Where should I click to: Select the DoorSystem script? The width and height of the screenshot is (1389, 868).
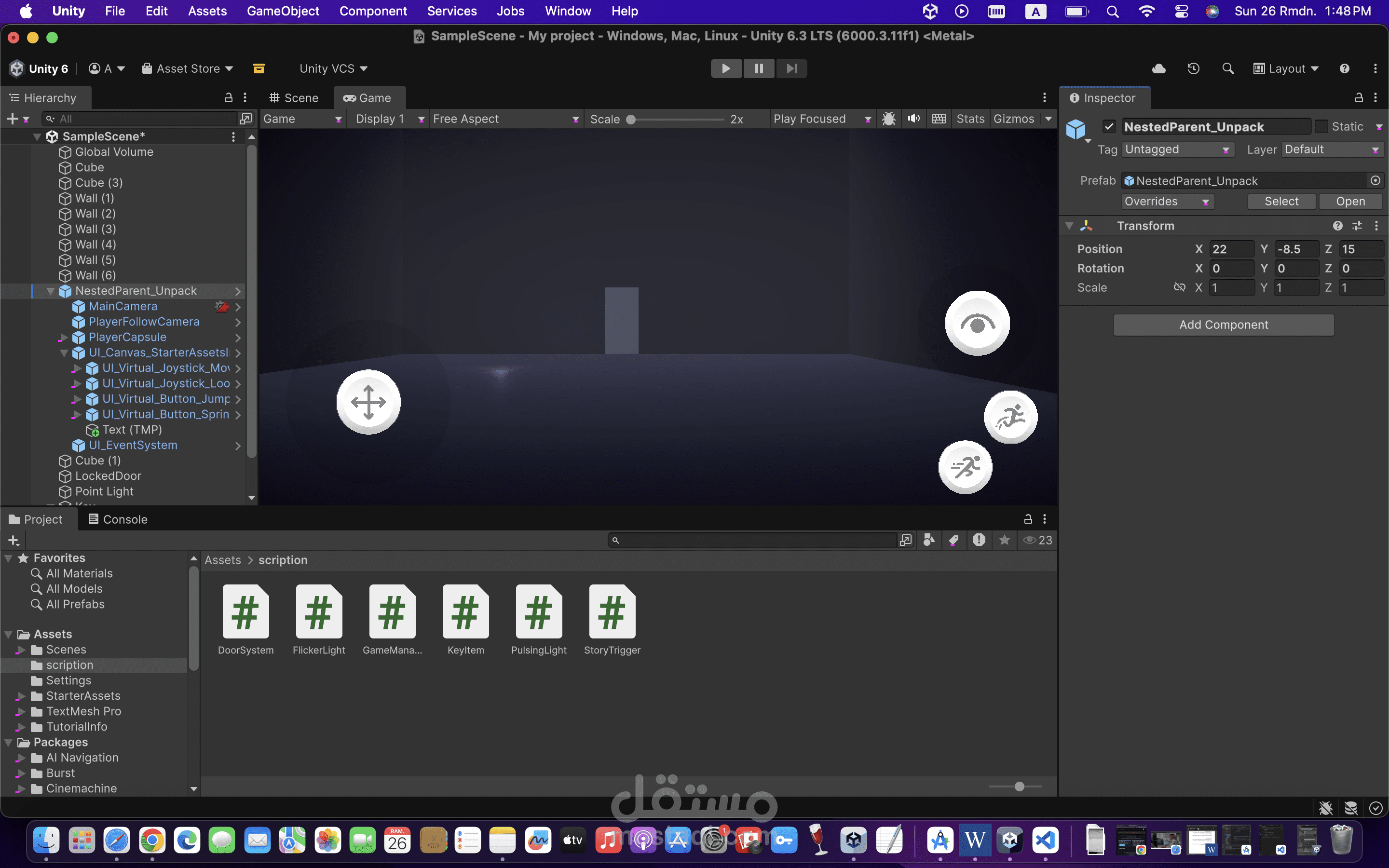pyautogui.click(x=245, y=620)
